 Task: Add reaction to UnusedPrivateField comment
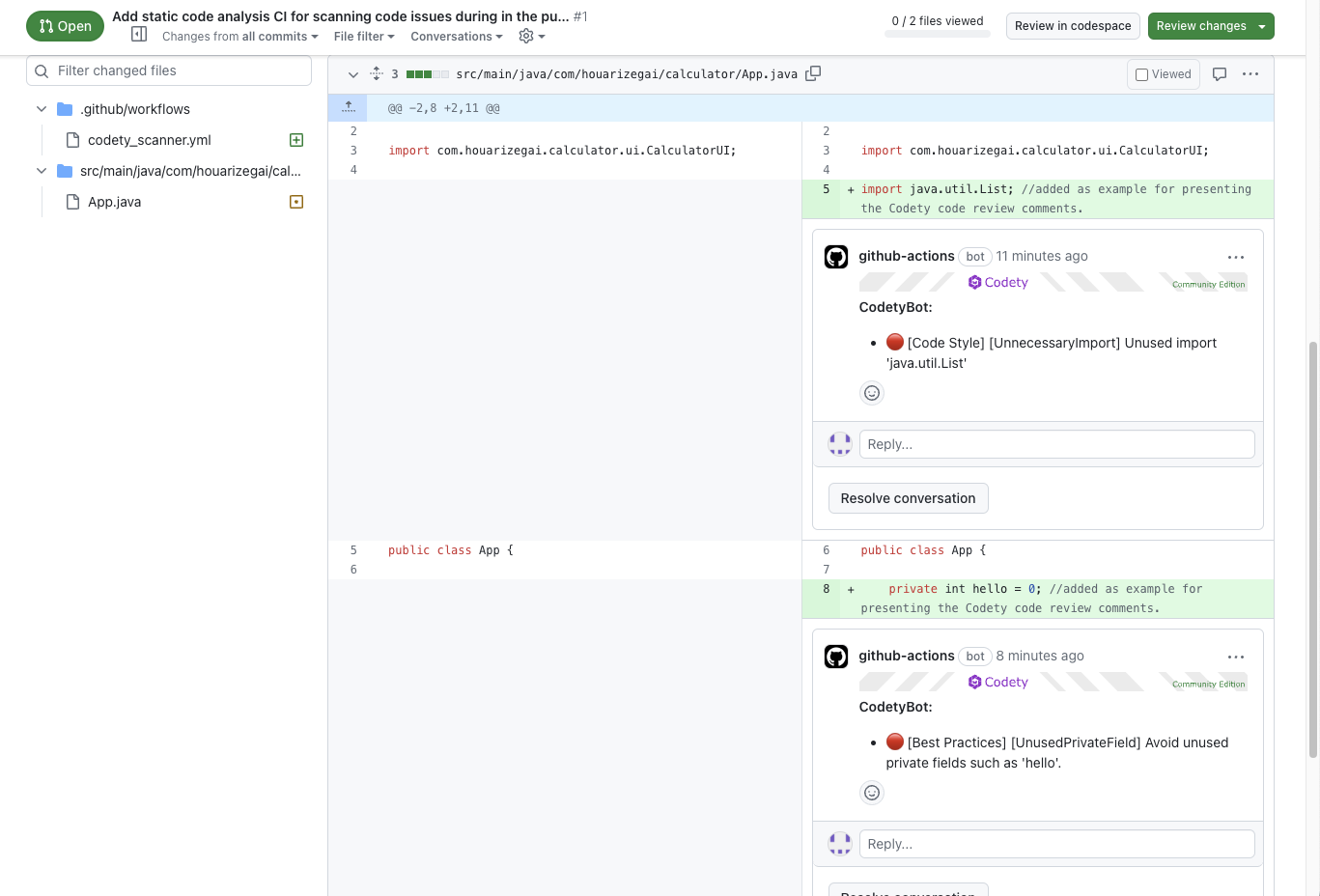(x=872, y=793)
